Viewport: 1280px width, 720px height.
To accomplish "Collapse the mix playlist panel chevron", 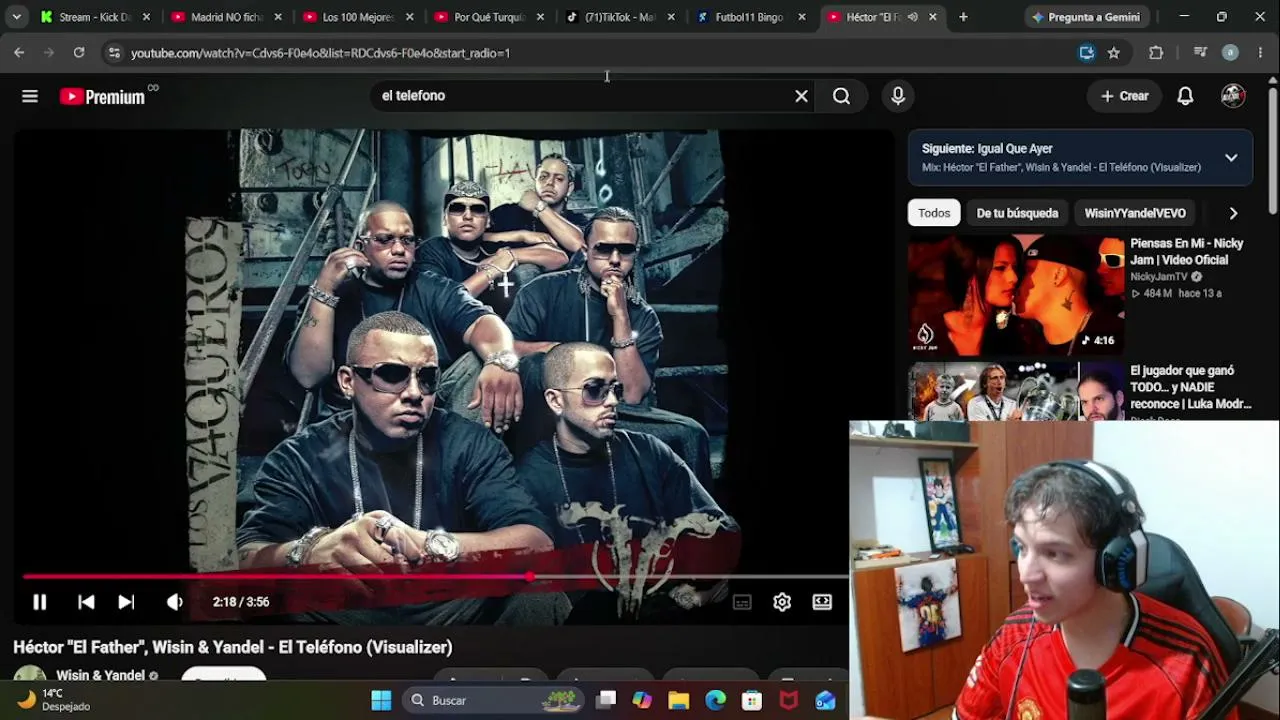I will [x=1231, y=158].
